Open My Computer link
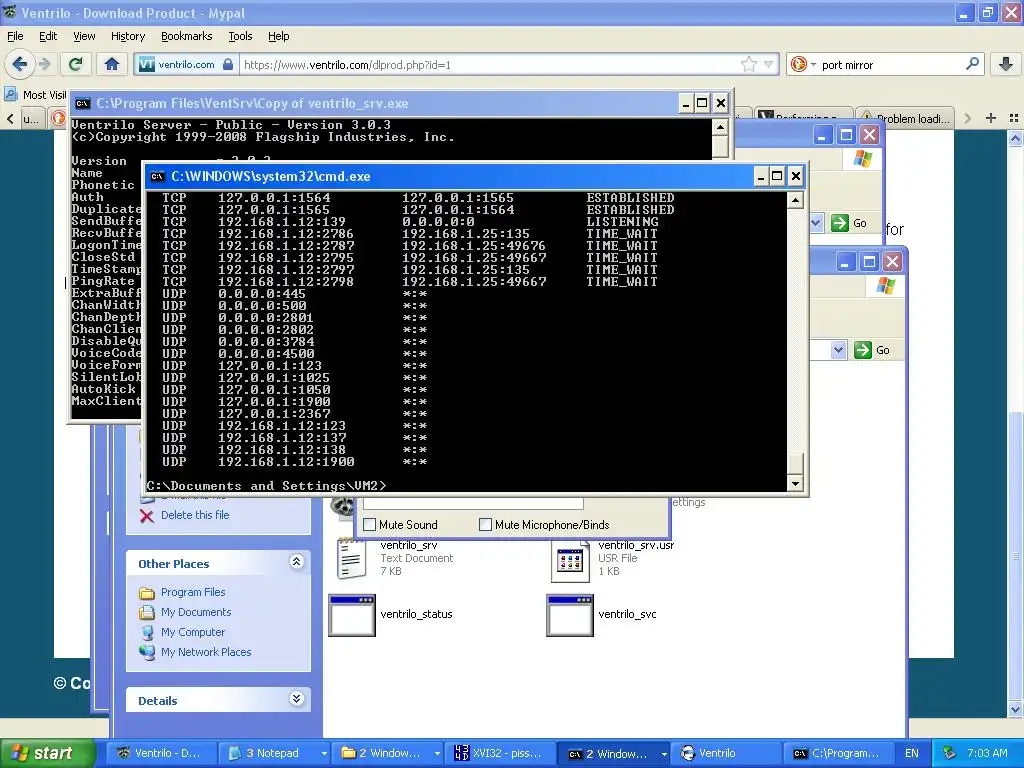 (x=193, y=632)
